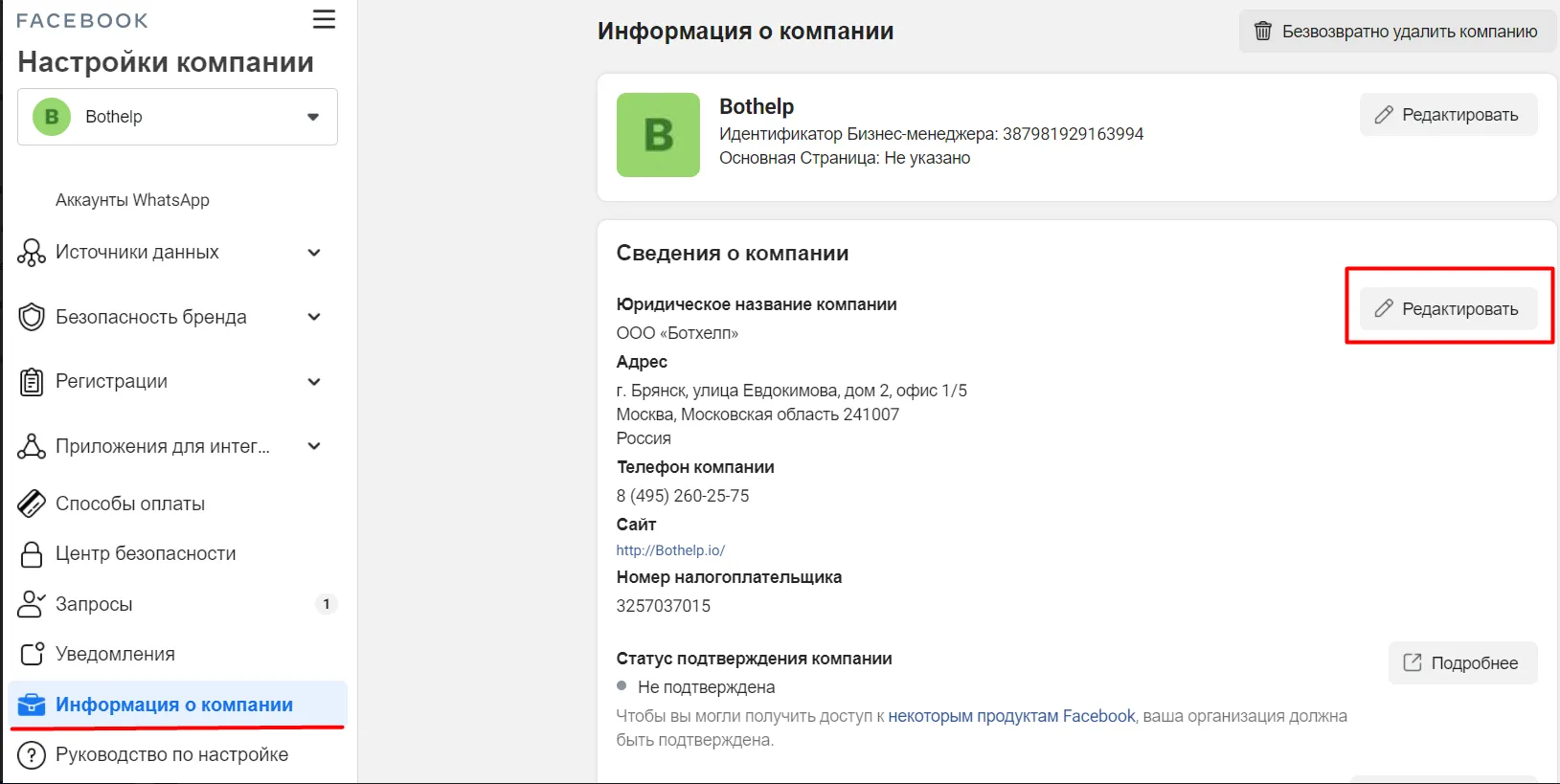Expand Приложения для интег... chevron
The height and width of the screenshot is (784, 1560).
click(x=314, y=446)
